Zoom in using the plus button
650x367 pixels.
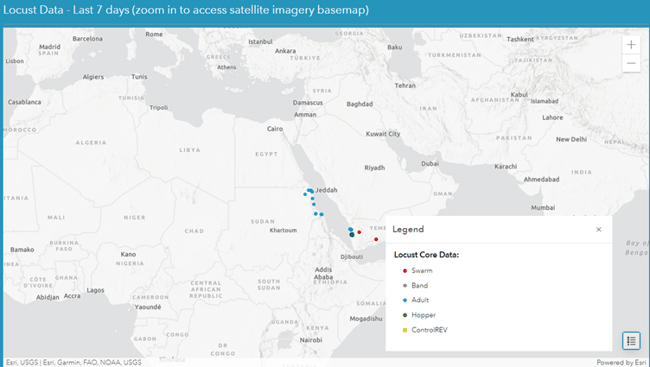(631, 45)
